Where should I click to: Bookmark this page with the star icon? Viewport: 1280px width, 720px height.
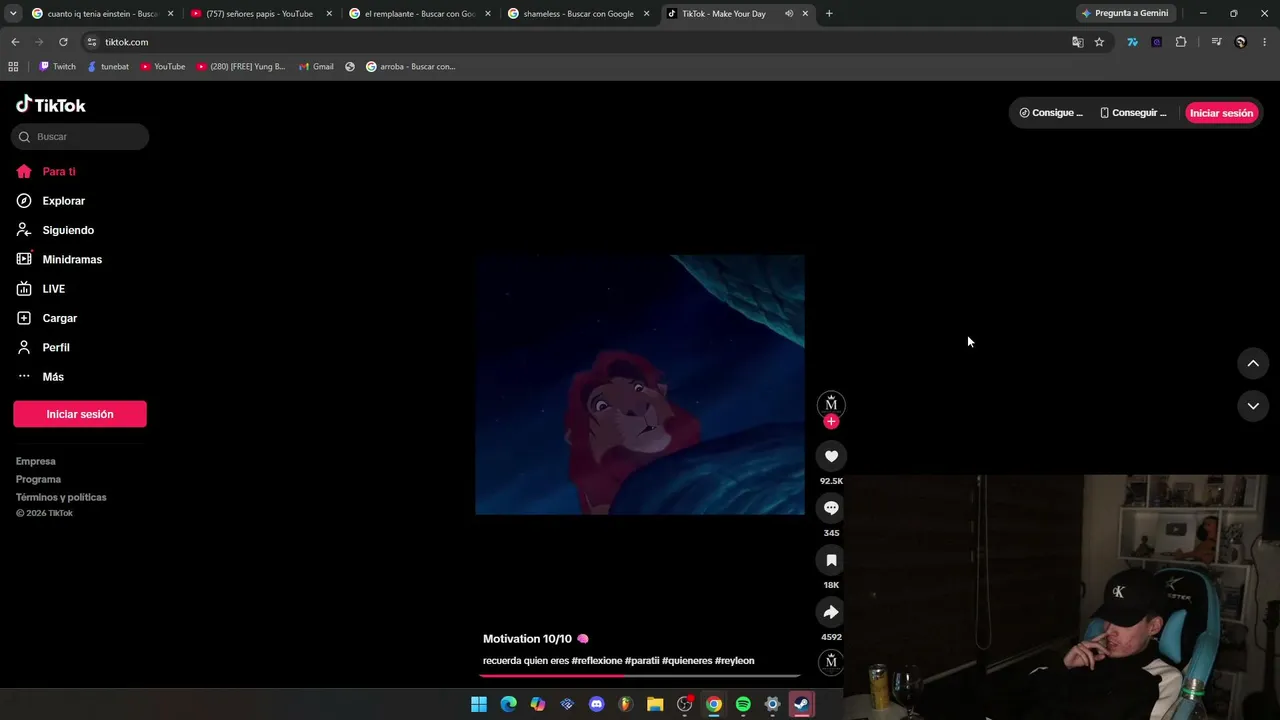coord(1099,42)
